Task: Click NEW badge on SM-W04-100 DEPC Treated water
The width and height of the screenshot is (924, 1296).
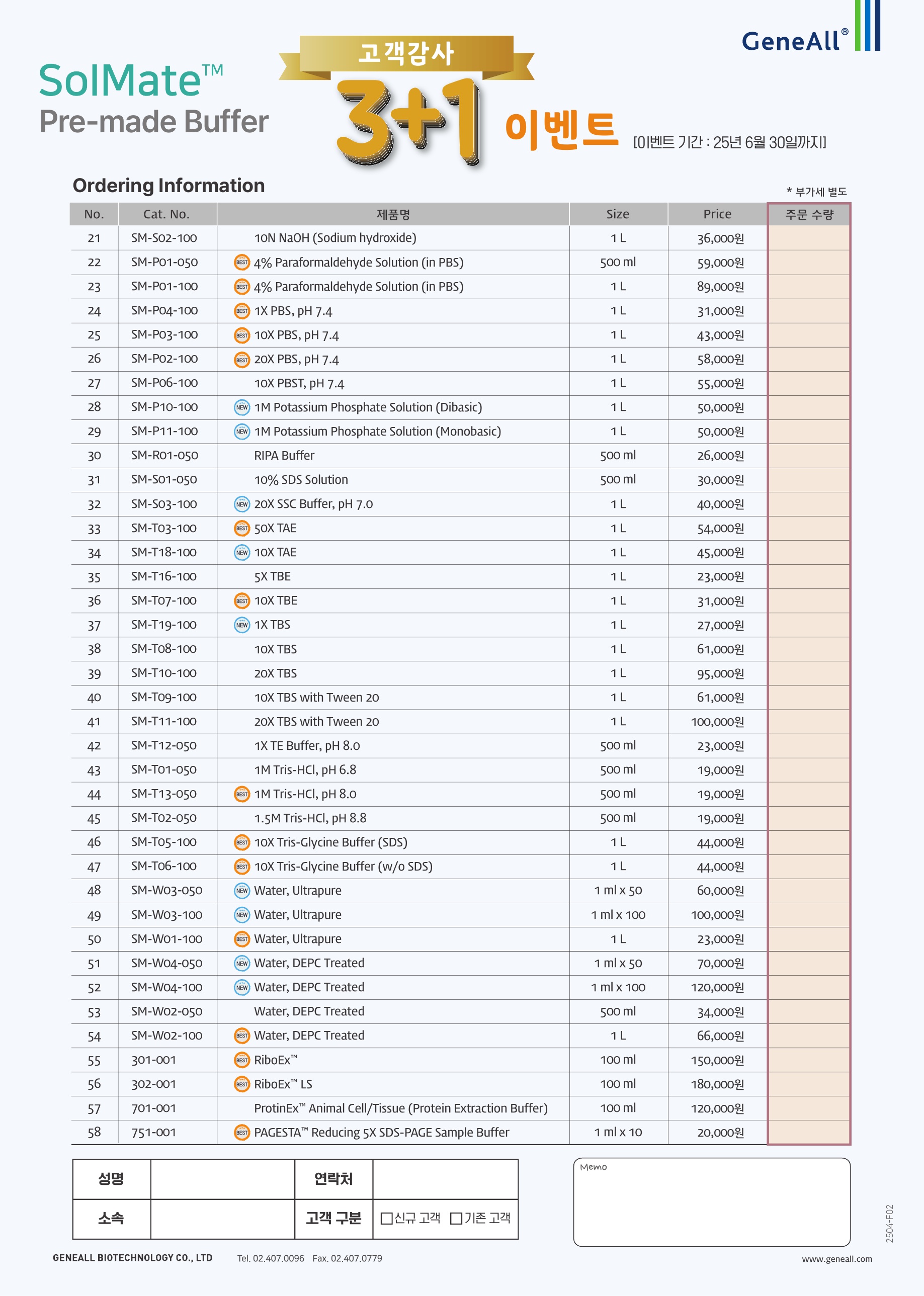Action: tap(242, 987)
